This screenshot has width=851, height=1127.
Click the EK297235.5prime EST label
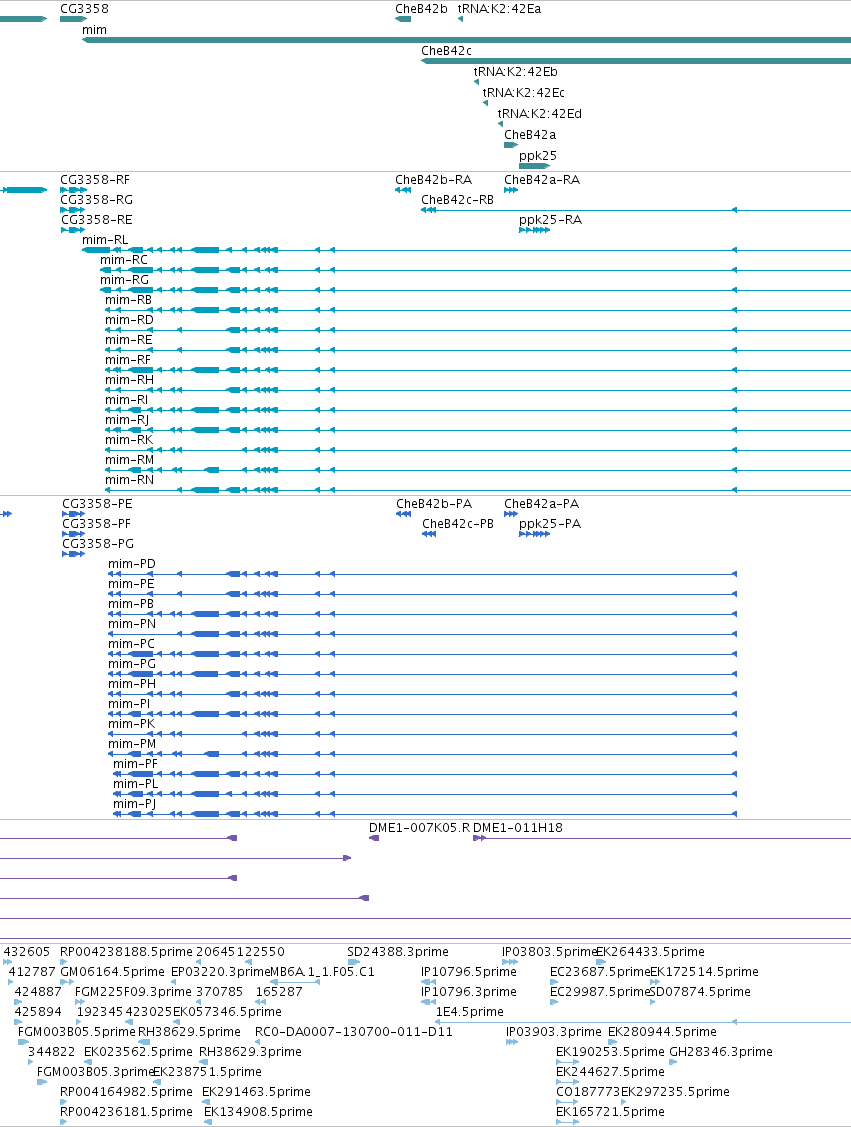click(x=675, y=1091)
